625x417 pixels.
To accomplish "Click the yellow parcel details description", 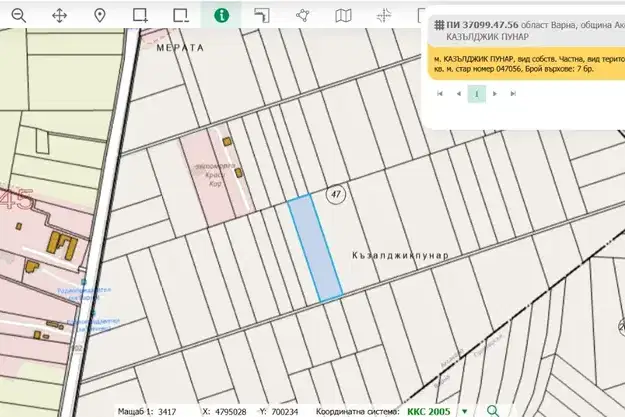I will pos(529,63).
